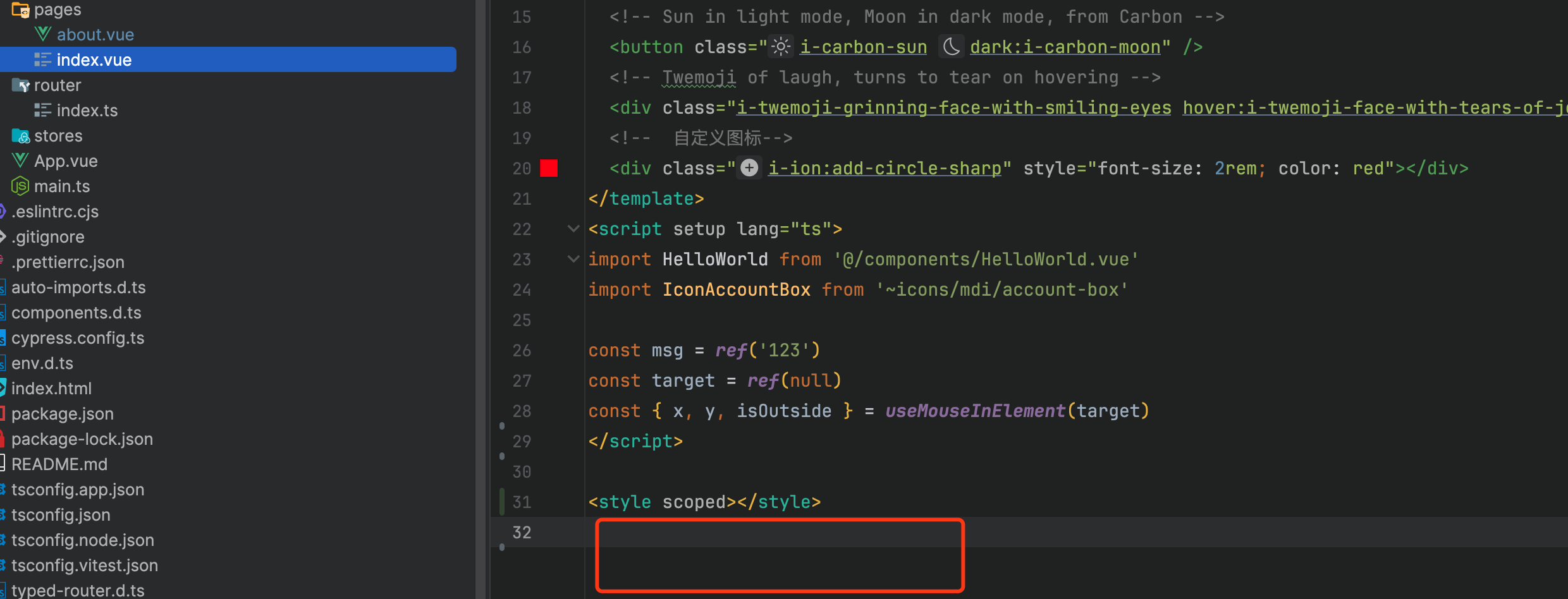Click line number 26 in the gutter

click(x=522, y=350)
